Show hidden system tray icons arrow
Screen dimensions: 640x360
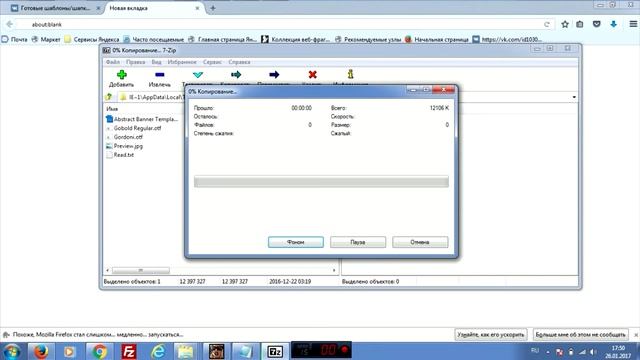tap(548, 352)
